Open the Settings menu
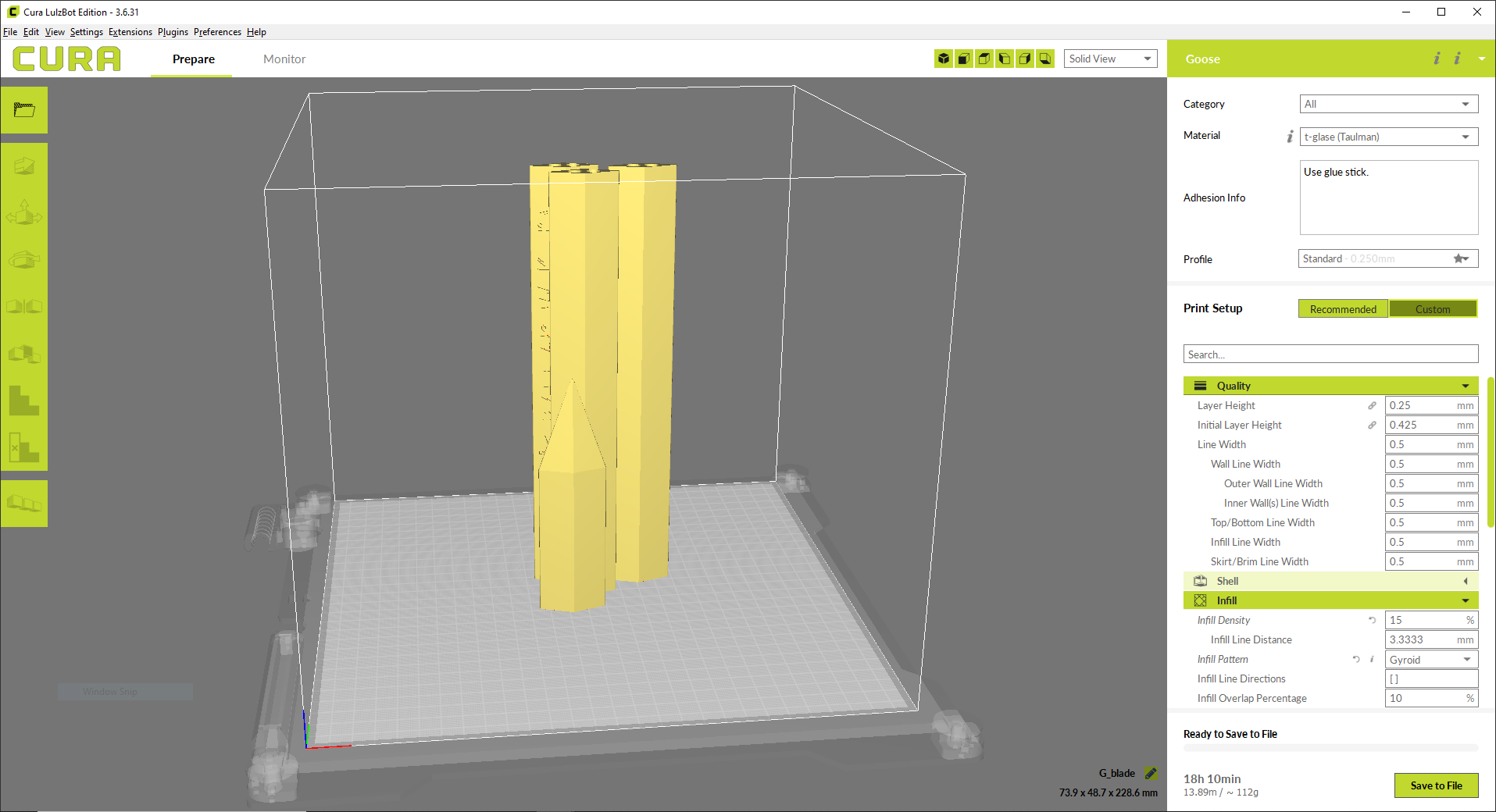1496x812 pixels. [87, 32]
